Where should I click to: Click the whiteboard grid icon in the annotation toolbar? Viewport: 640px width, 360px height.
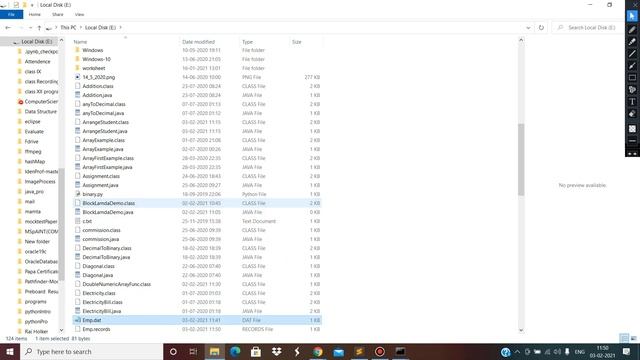(632, 129)
